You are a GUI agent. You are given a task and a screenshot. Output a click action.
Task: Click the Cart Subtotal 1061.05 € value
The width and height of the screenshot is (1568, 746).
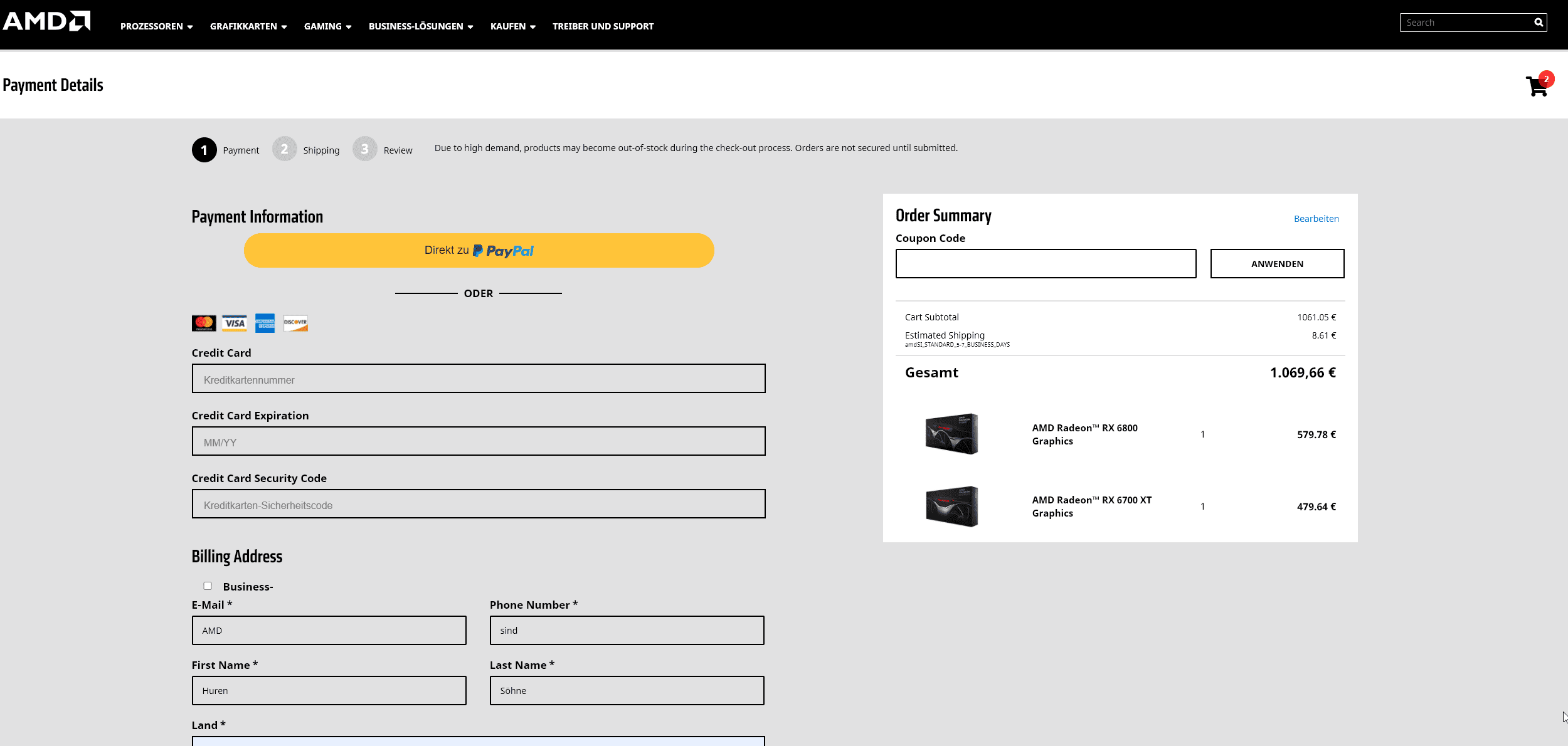click(1316, 317)
